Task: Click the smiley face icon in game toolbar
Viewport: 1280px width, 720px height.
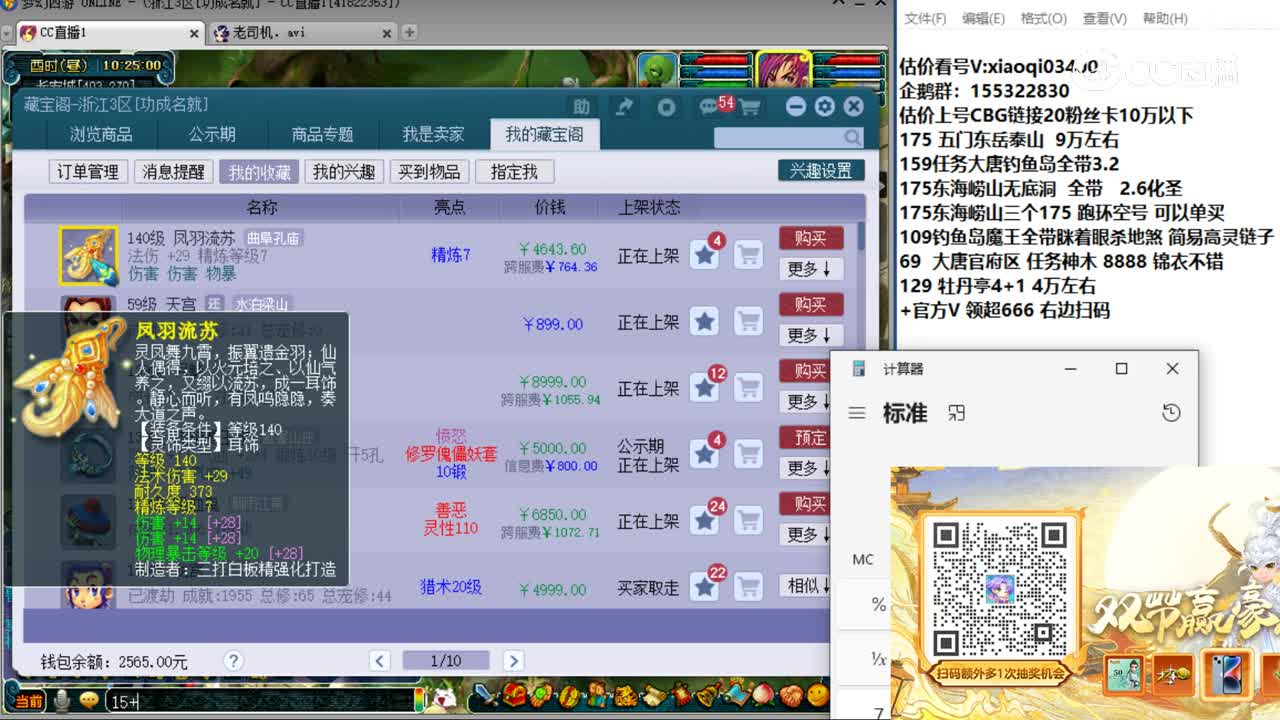Action: (x=818, y=694)
